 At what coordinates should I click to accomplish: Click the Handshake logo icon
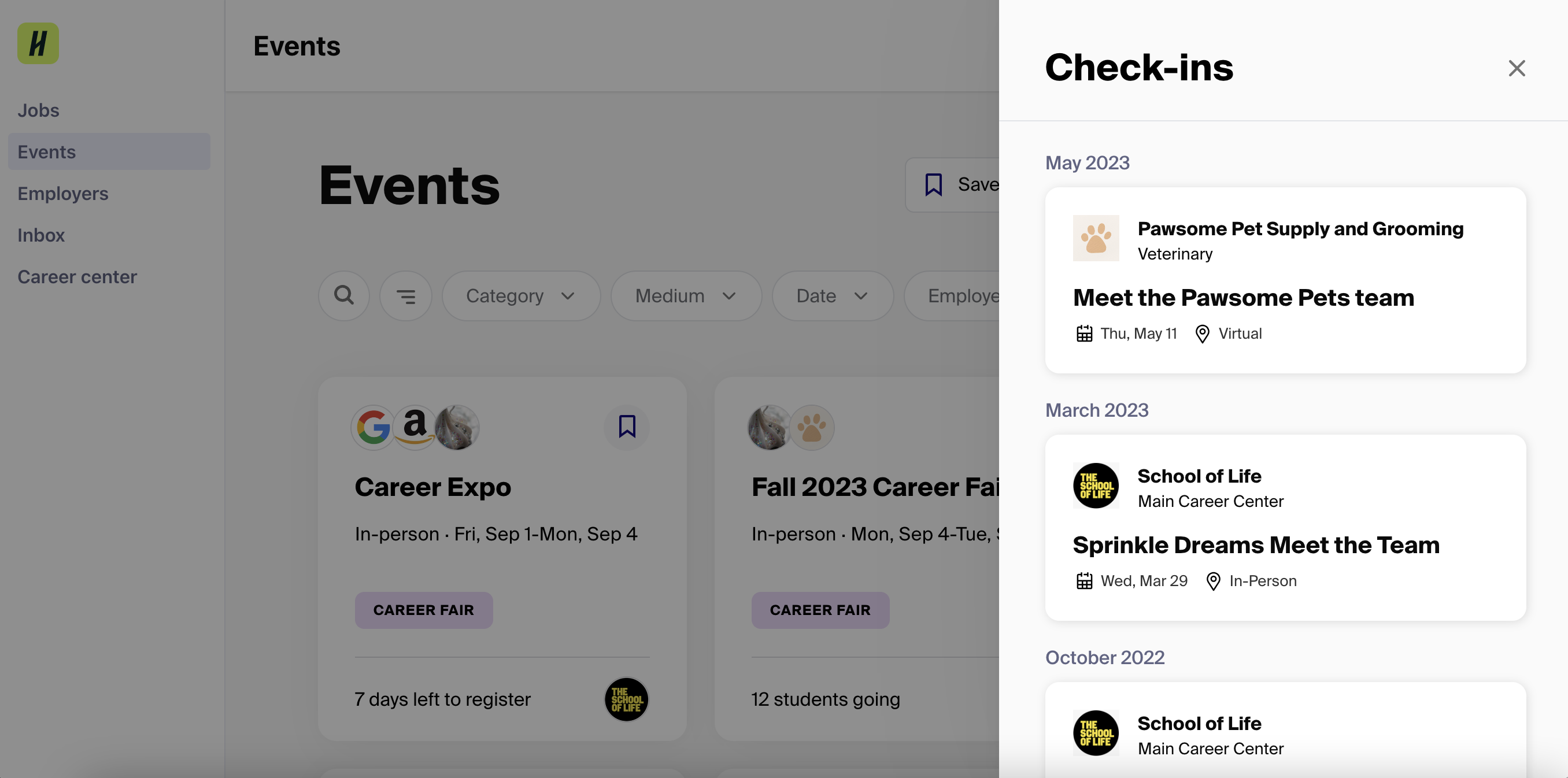(x=38, y=43)
